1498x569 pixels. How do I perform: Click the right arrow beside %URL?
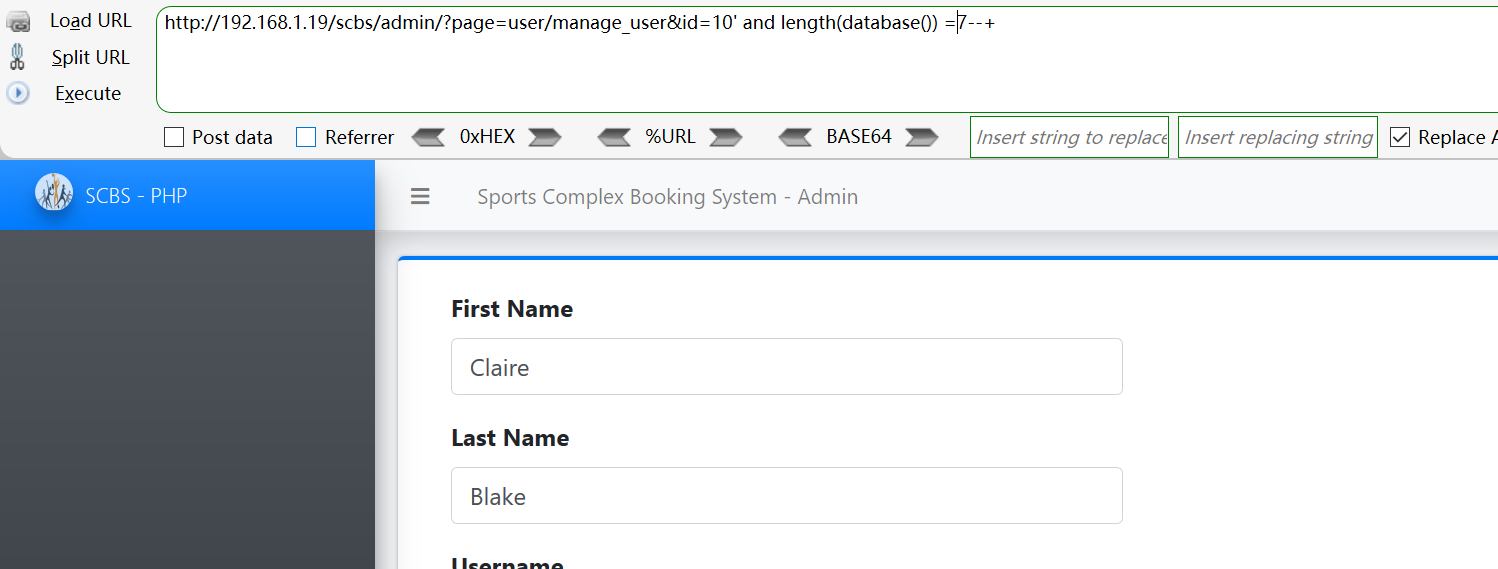click(725, 137)
